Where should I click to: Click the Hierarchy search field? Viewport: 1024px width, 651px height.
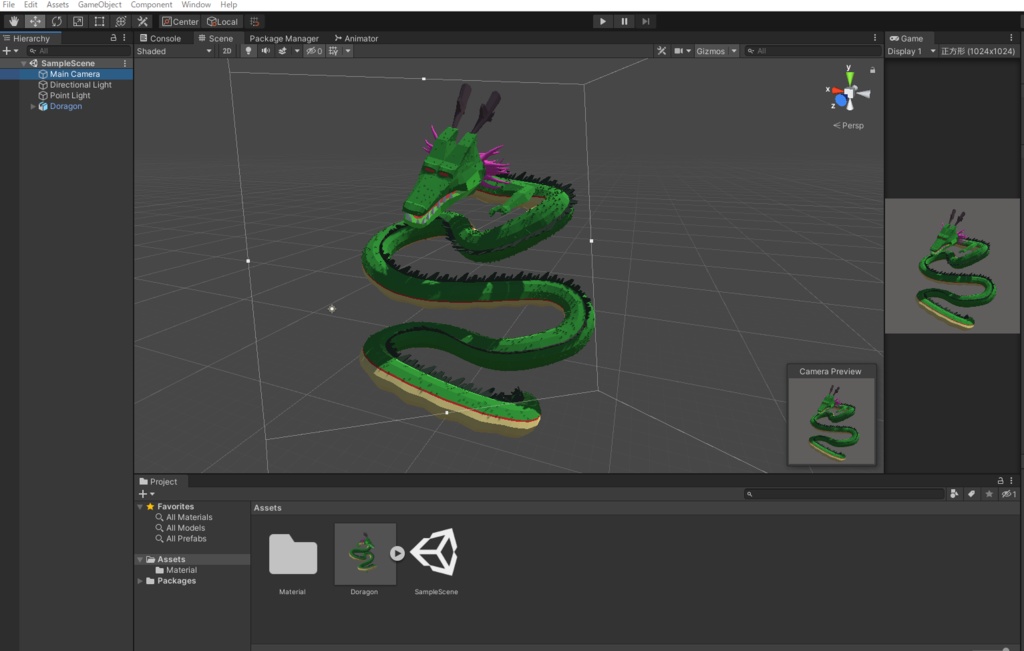tap(78, 51)
